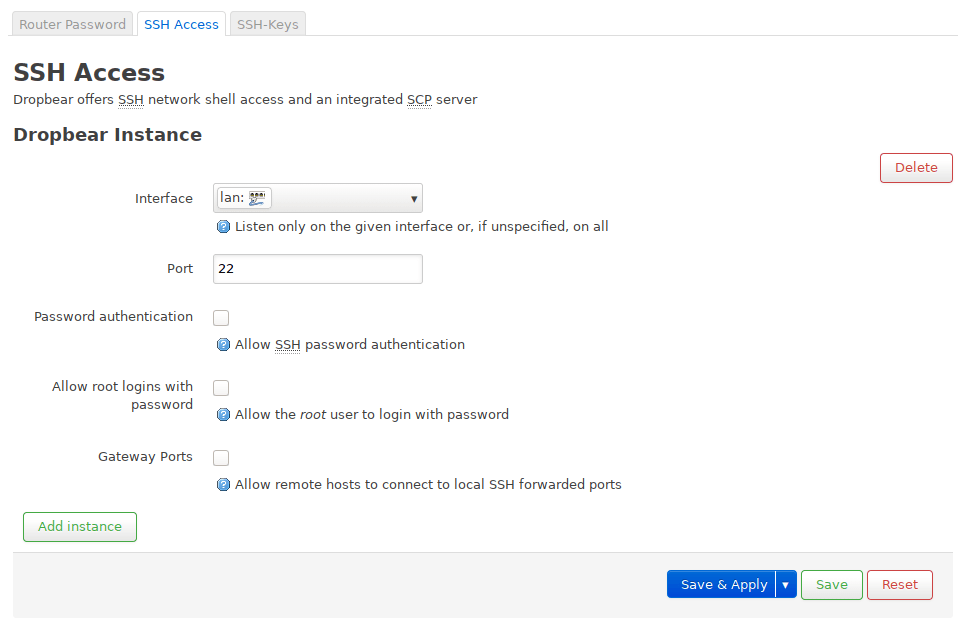Image resolution: width=965 pixels, height=627 pixels.
Task: Click help icon beside Allow the root user
Action: (x=224, y=415)
